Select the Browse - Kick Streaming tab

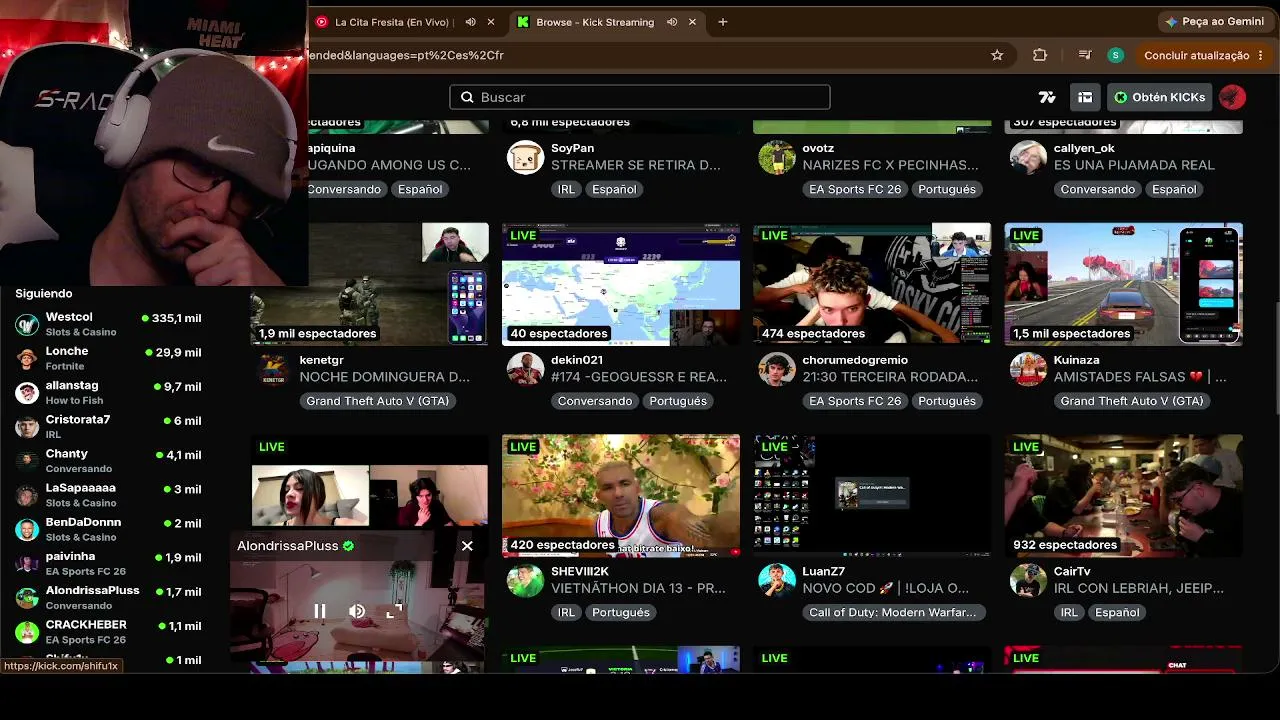(x=595, y=22)
